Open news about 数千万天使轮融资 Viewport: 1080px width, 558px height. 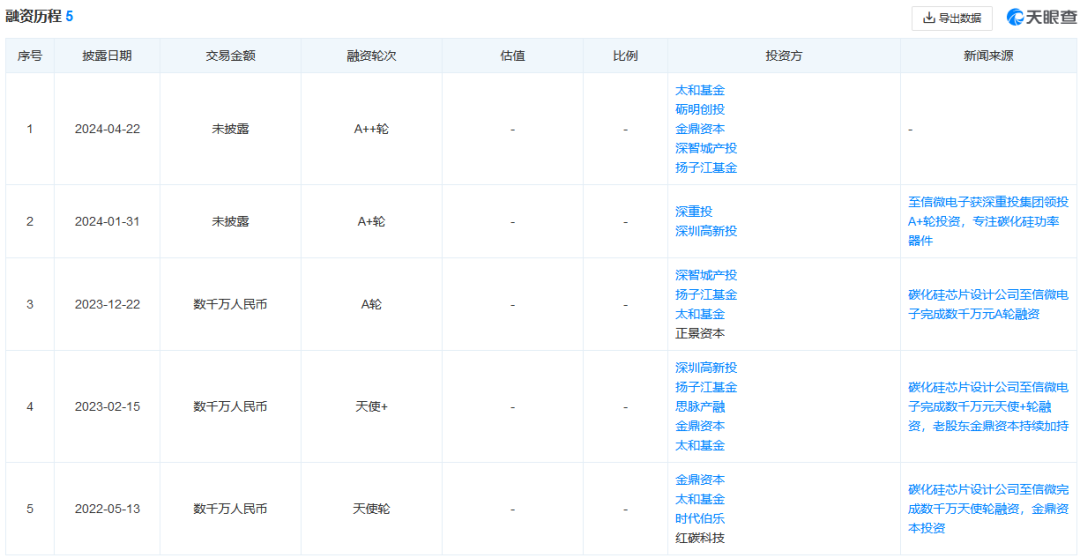click(988, 508)
